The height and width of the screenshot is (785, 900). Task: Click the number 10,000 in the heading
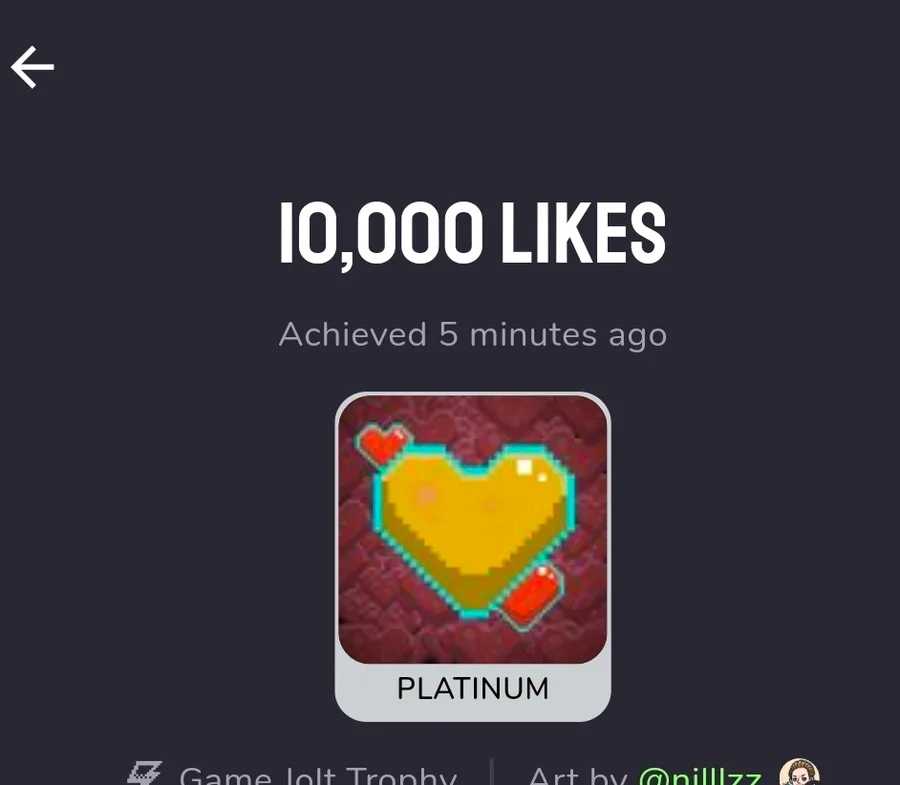381,235
